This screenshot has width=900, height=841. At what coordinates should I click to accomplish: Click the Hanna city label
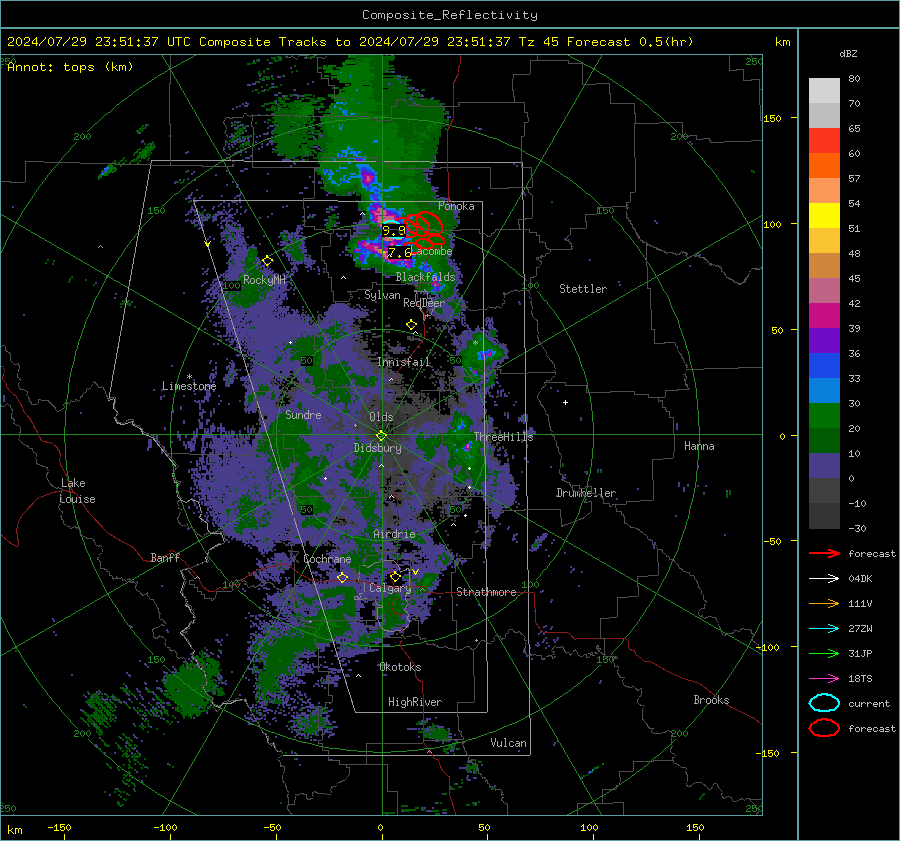pyautogui.click(x=699, y=446)
